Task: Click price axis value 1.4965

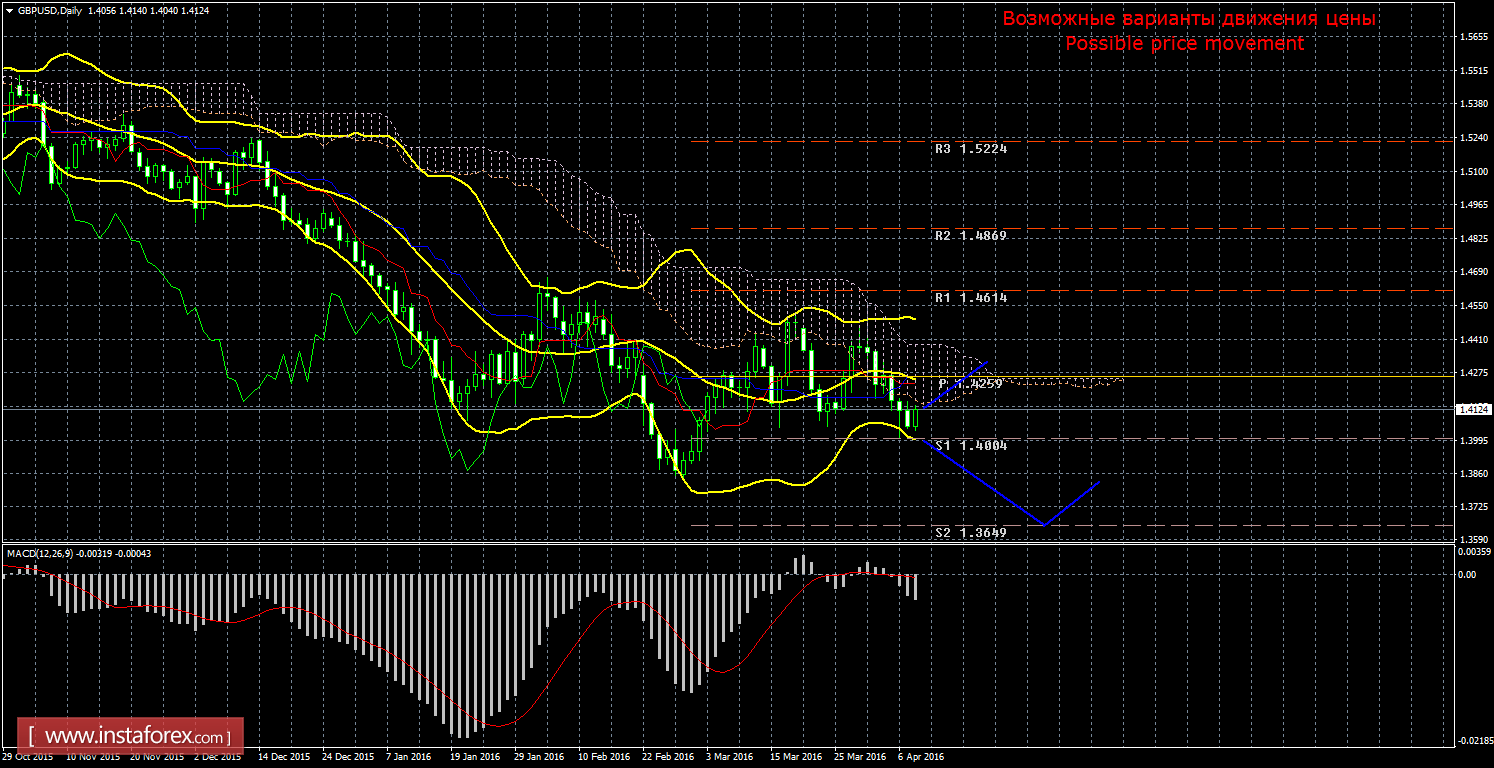Action: (x=1474, y=205)
